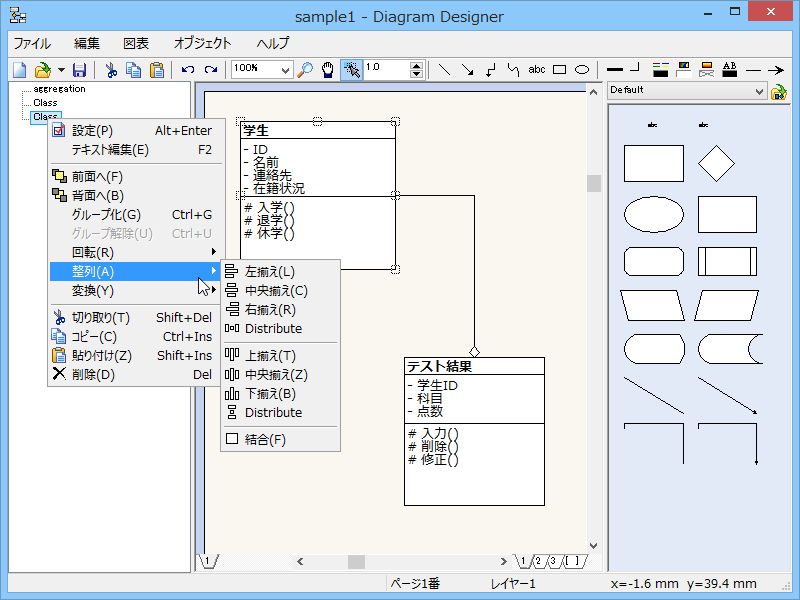This screenshot has height=600, width=800.
Task: Click the Copy toolbar icon
Action: point(134,70)
